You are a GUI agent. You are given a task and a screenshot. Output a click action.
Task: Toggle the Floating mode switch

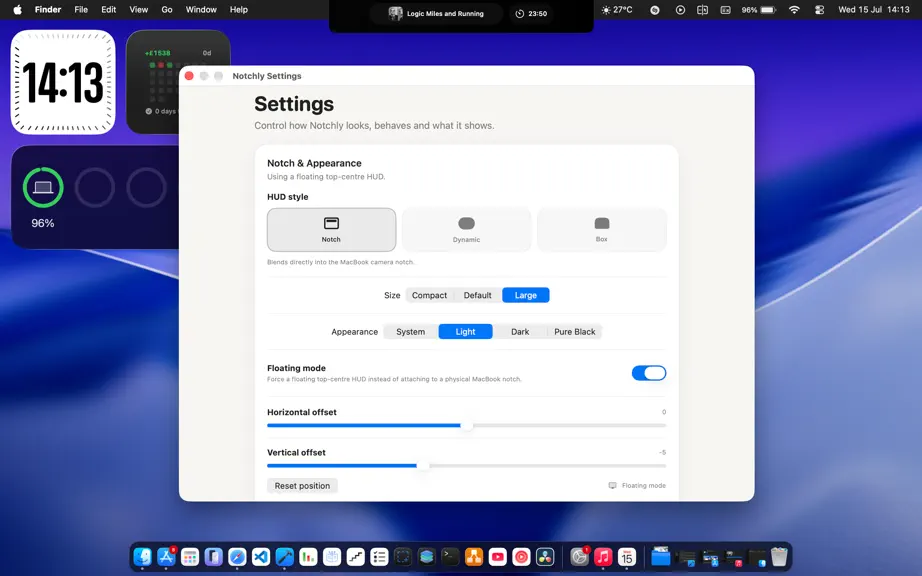pos(649,373)
